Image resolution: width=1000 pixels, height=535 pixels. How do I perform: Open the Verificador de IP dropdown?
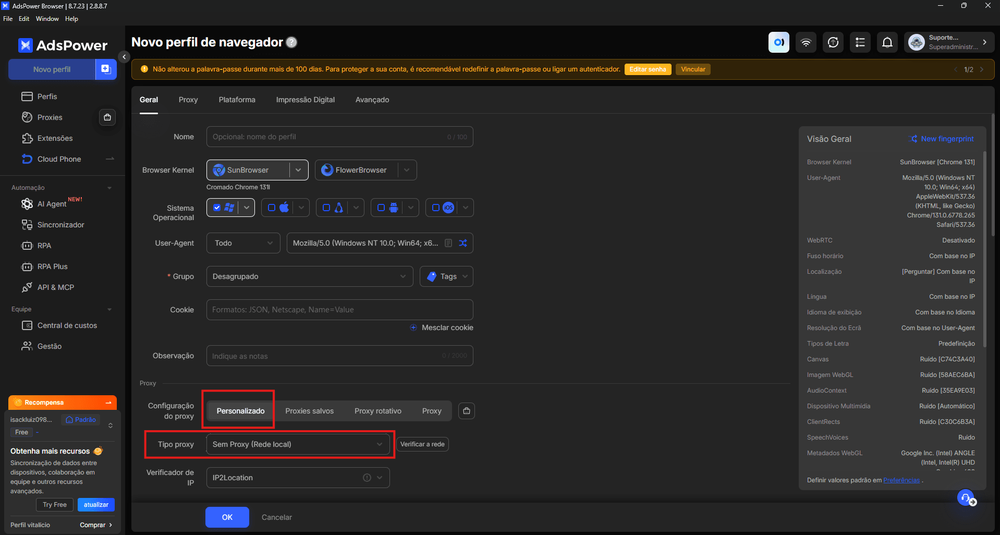(297, 478)
